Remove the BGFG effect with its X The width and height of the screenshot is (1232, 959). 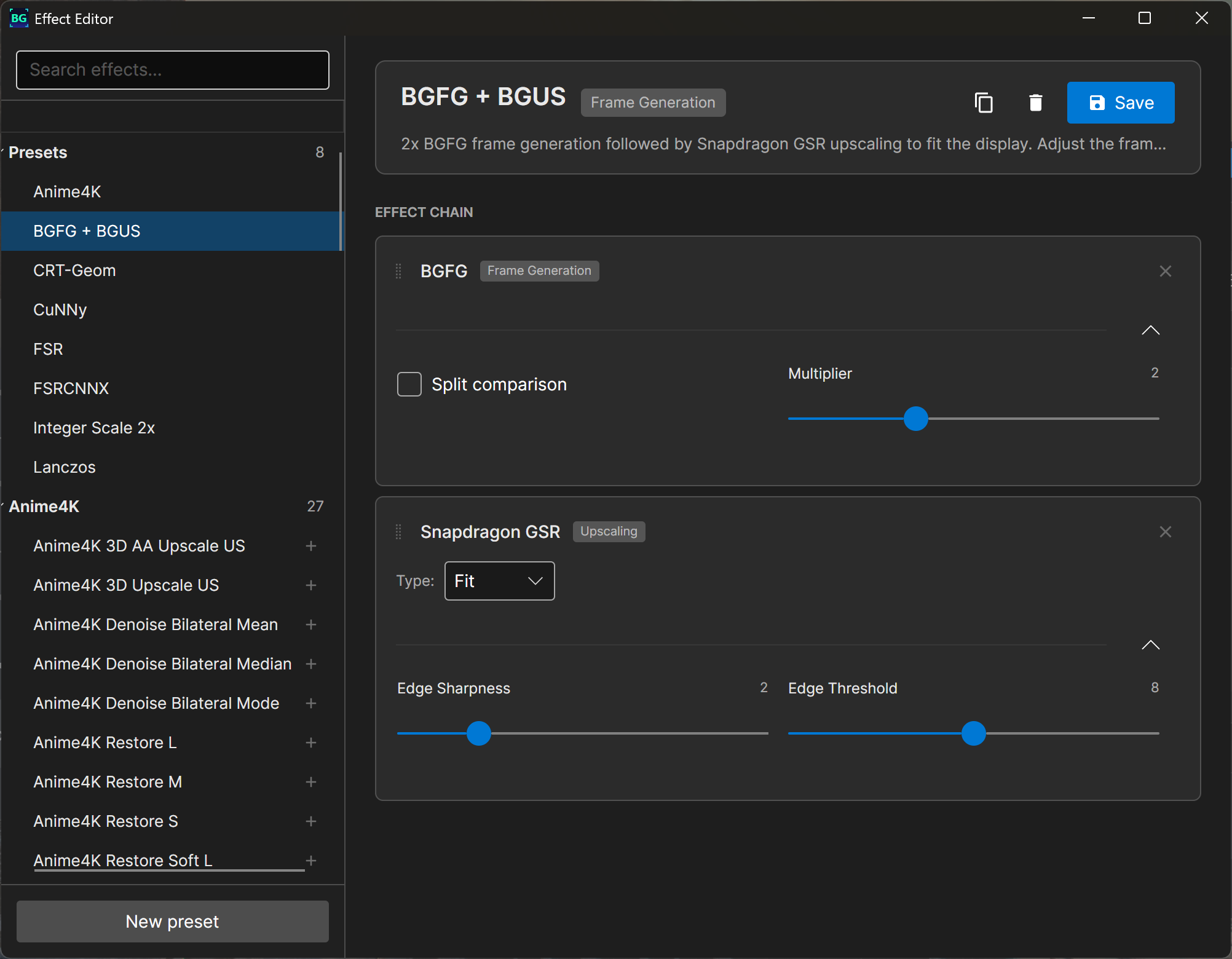click(1165, 271)
